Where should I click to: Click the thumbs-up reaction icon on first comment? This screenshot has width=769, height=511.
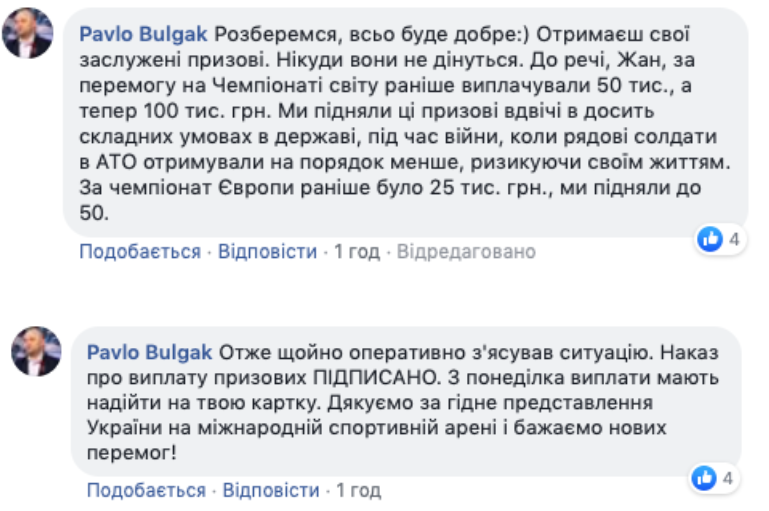coord(710,240)
